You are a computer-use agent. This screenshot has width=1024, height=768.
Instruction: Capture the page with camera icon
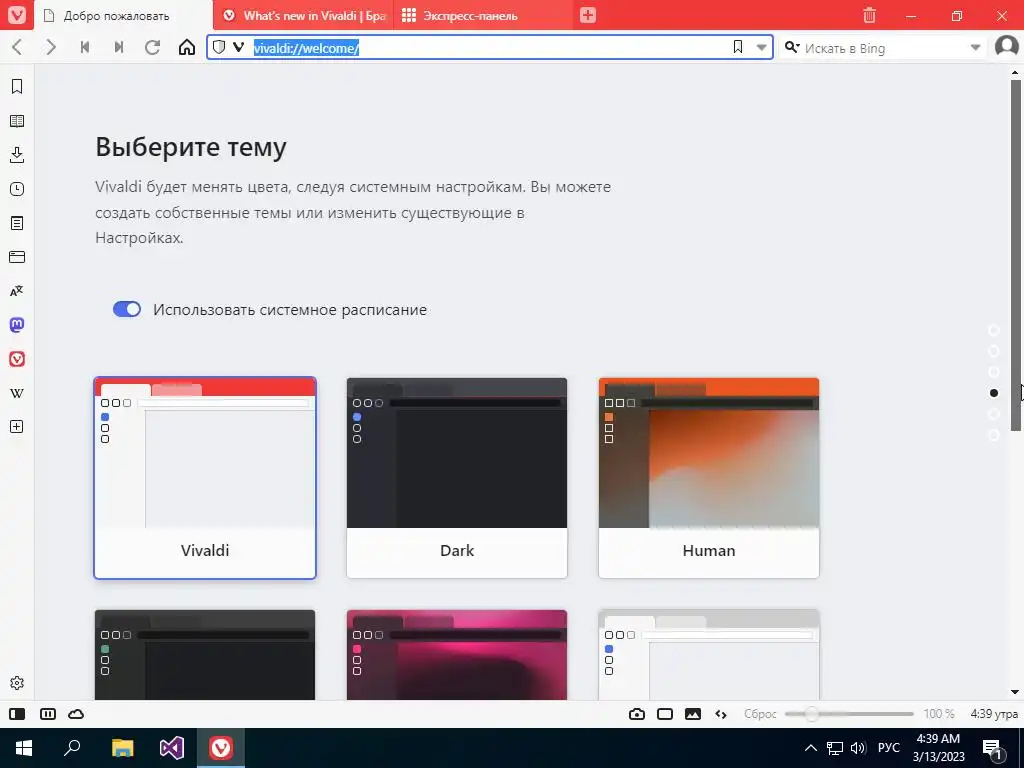[637, 714]
